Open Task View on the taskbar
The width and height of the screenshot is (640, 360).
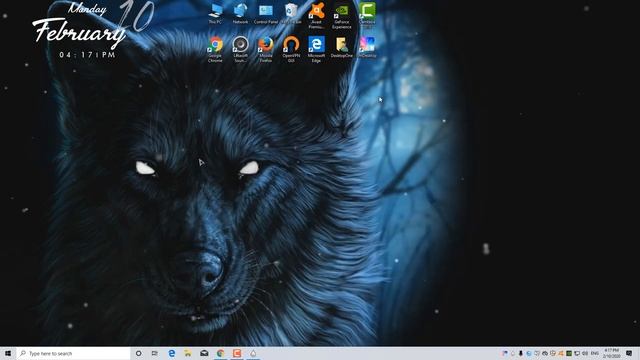click(x=155, y=353)
